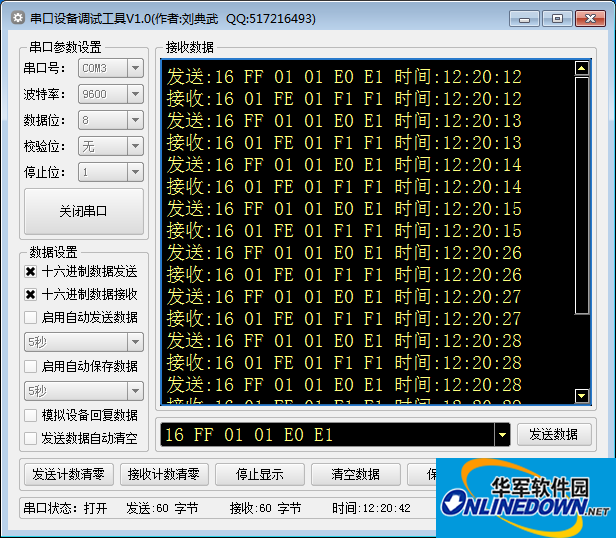Click 发送 log line at 12:20:26
The width and height of the screenshot is (616, 538).
coord(344,253)
